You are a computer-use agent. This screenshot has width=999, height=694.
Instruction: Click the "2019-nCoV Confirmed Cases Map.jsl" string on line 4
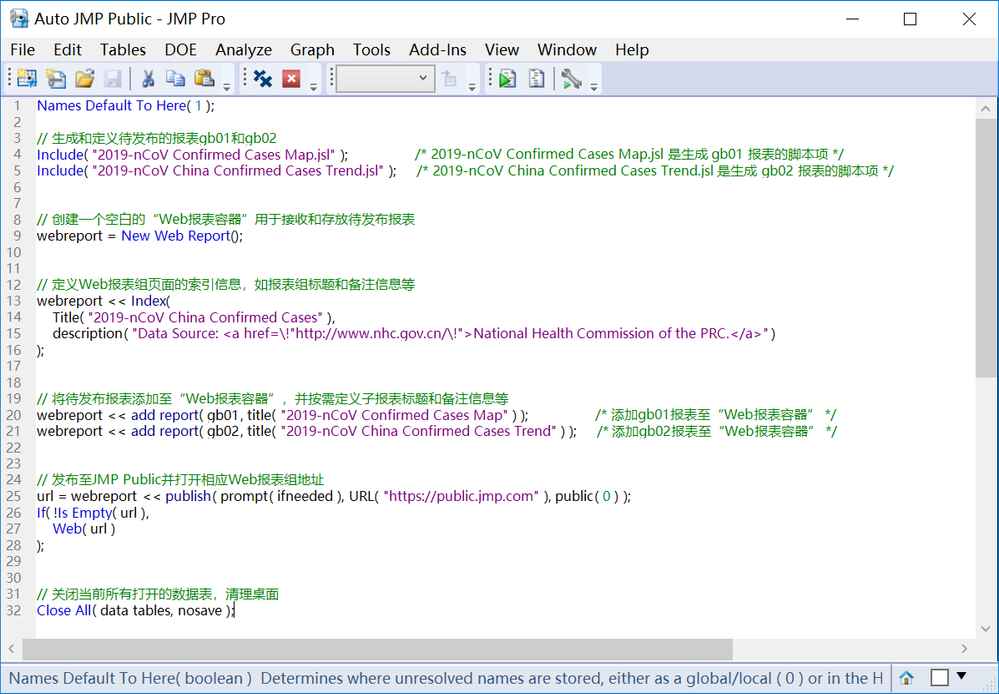pos(214,155)
